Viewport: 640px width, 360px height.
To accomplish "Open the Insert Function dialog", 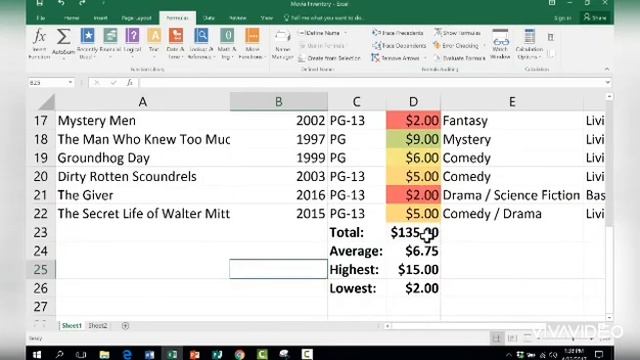I will click(x=39, y=44).
